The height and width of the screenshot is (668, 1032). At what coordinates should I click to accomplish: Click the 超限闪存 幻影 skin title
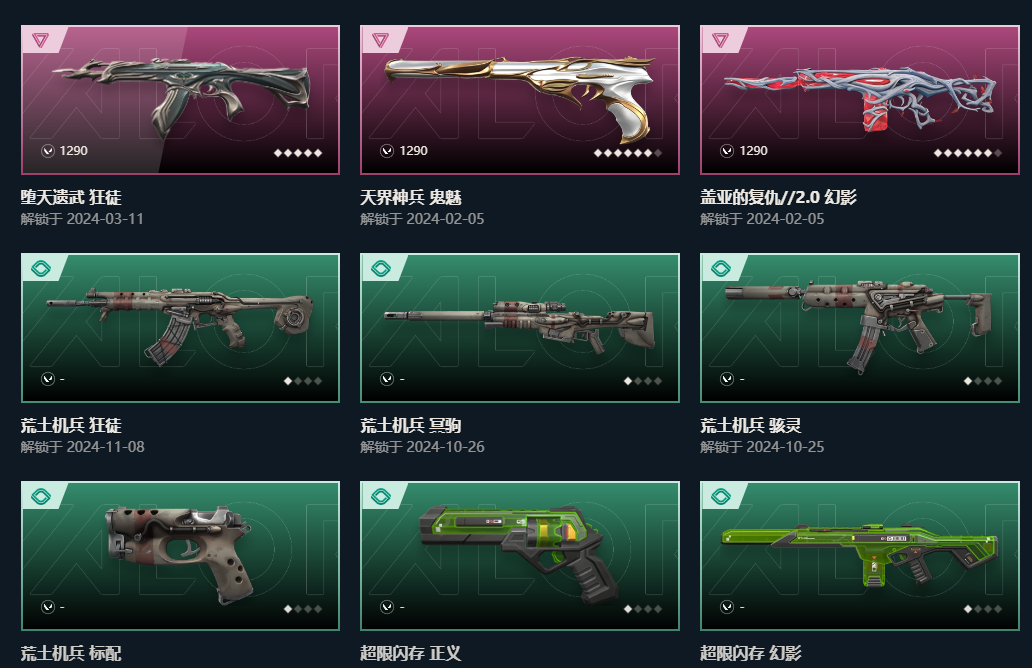[750, 653]
